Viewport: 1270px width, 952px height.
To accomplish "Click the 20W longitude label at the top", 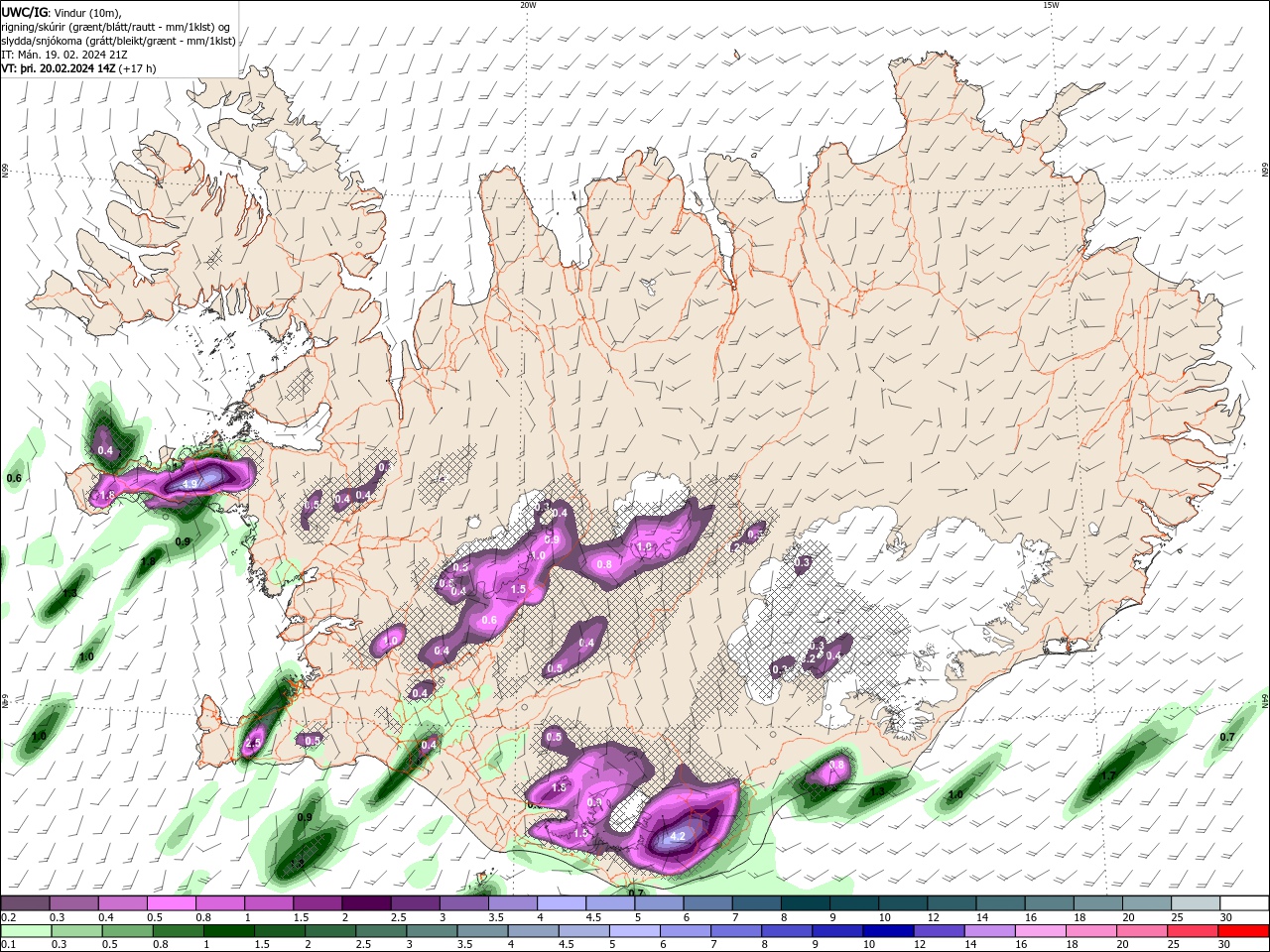I will click(x=528, y=5).
